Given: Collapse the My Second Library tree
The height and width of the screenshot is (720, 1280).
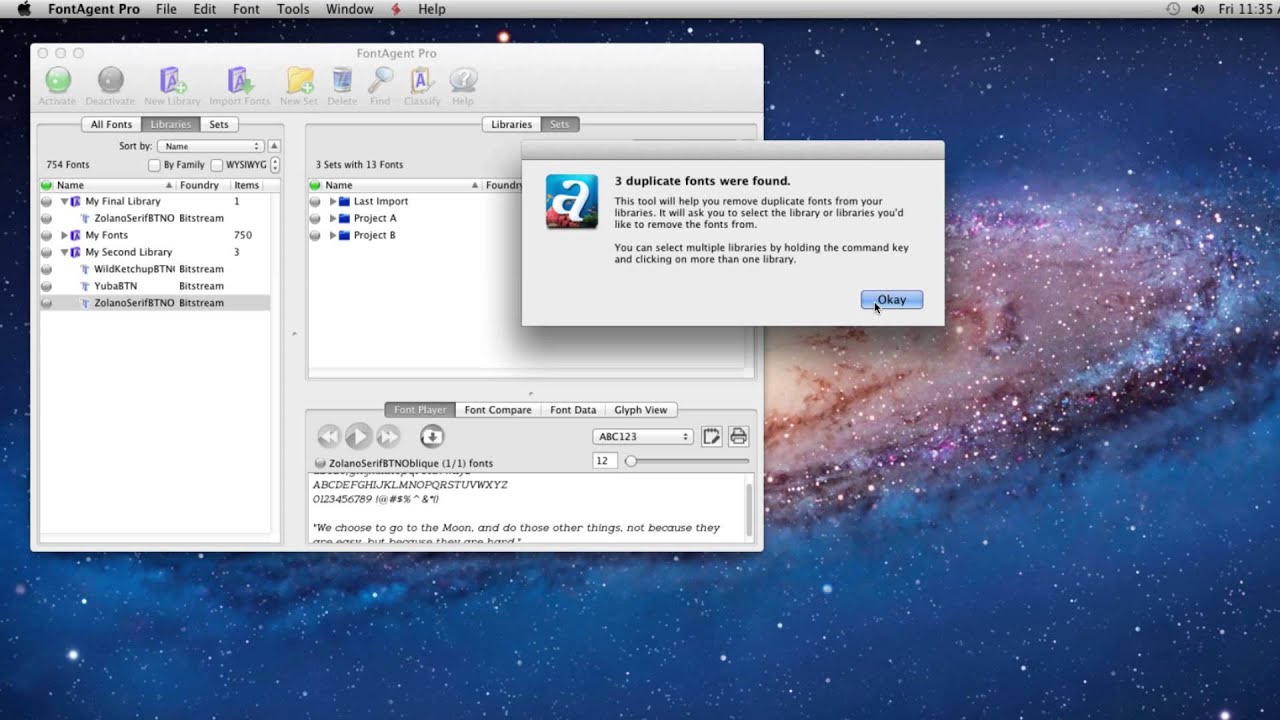Looking at the screenshot, I should [64, 253].
